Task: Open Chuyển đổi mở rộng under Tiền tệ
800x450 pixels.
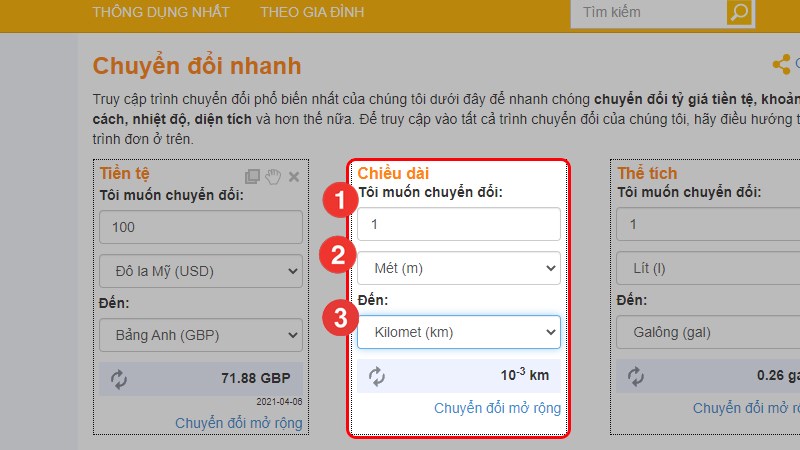Action: (x=239, y=423)
